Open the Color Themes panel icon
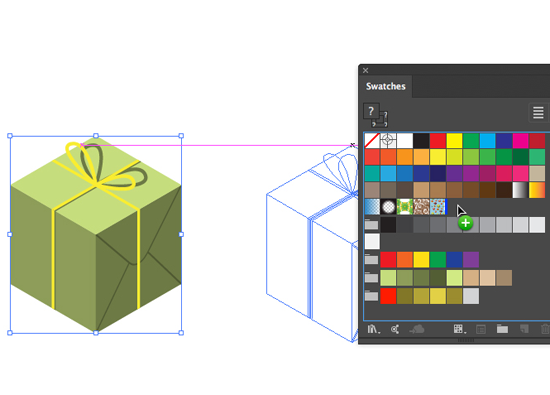 tap(395, 329)
